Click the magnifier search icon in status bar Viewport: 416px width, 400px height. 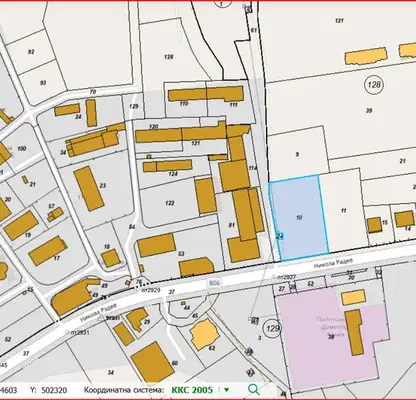pos(254,389)
